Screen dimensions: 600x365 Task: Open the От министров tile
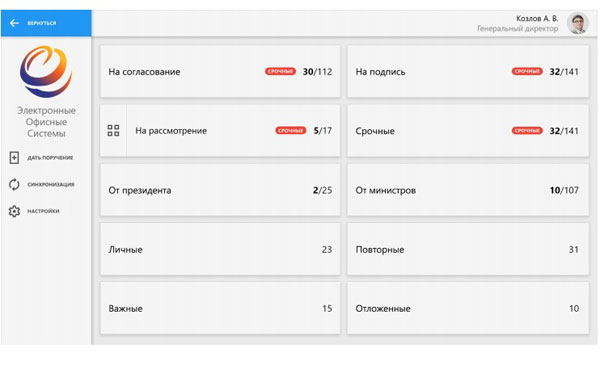[x=468, y=190]
